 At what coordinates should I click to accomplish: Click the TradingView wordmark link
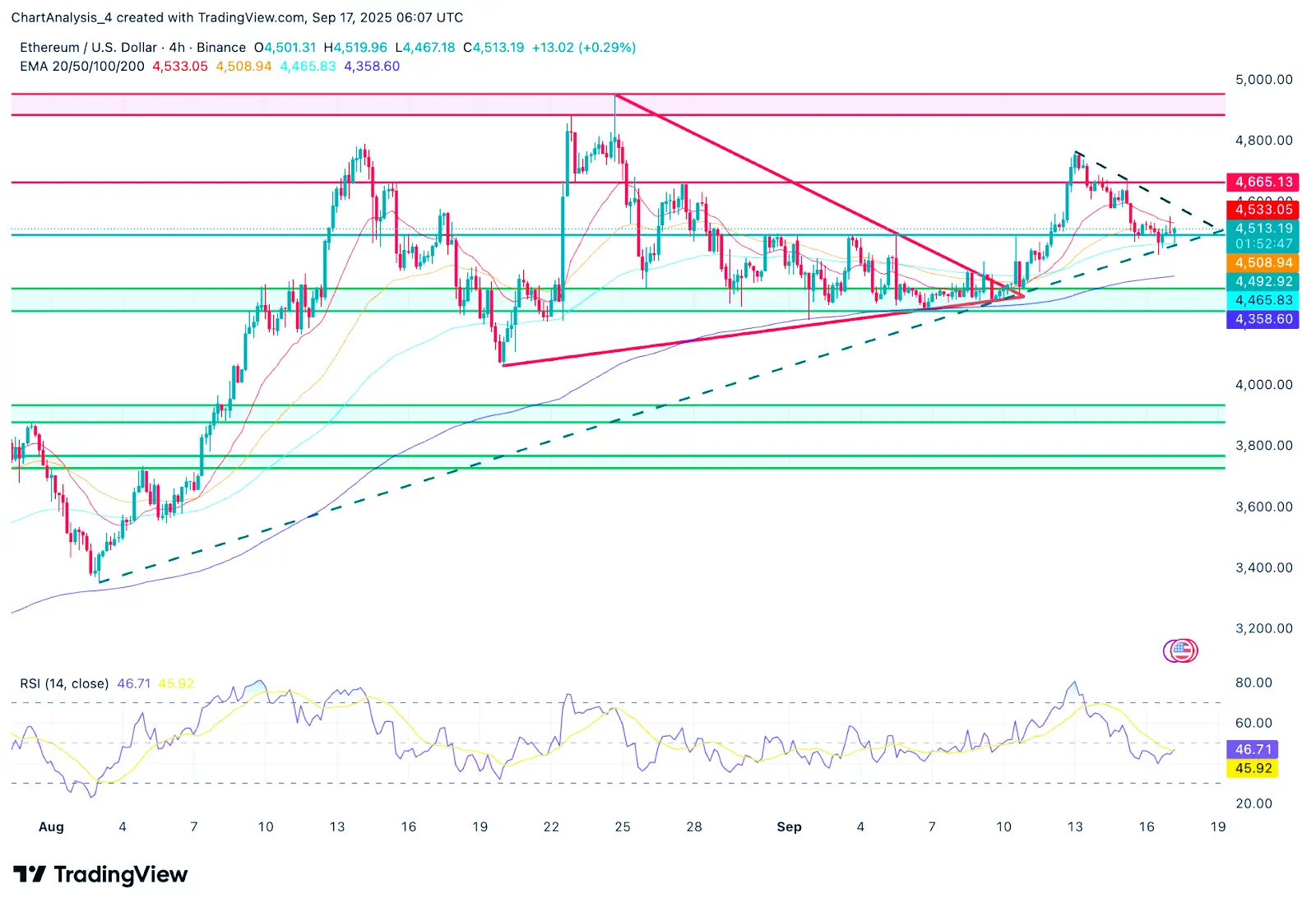click(121, 874)
